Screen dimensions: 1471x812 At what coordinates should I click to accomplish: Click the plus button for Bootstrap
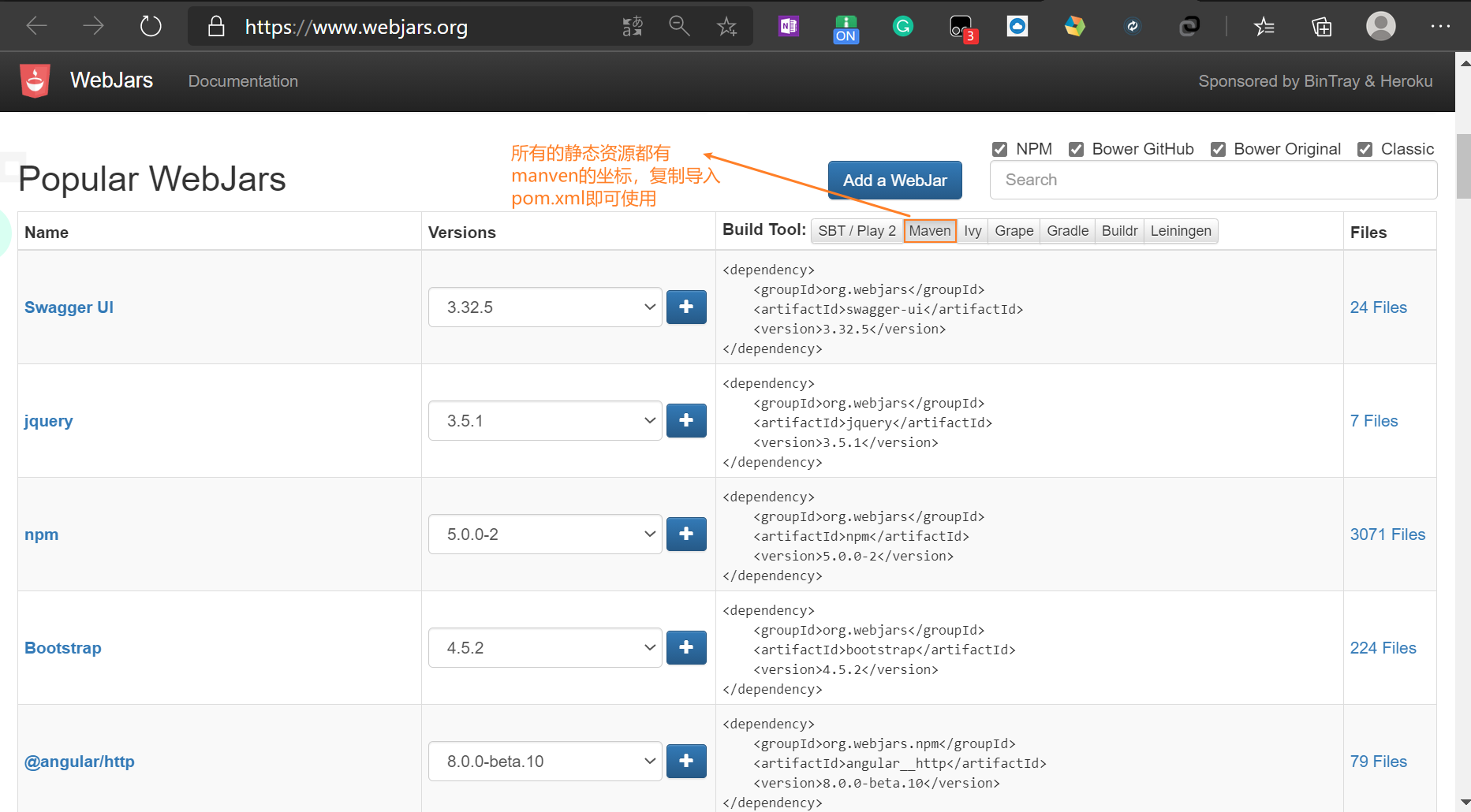pos(686,647)
